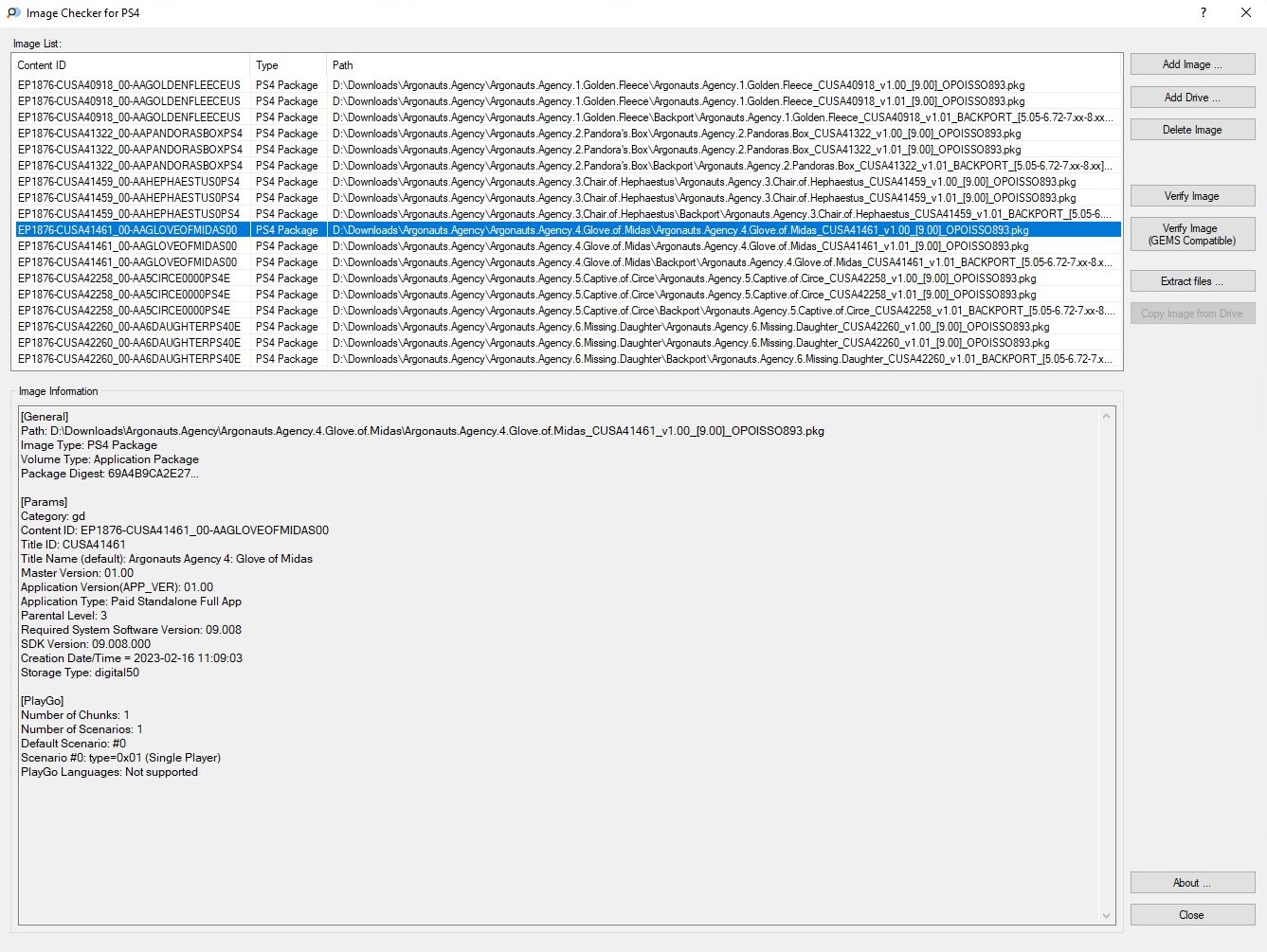Click the Type column header

point(287,65)
